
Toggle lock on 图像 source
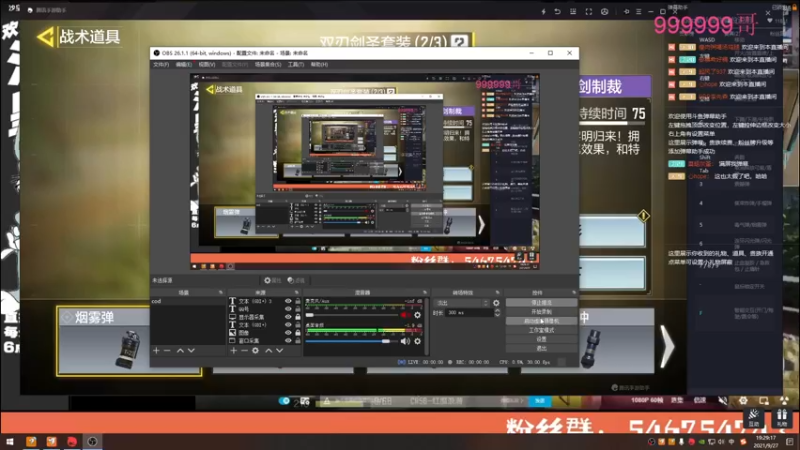[298, 333]
